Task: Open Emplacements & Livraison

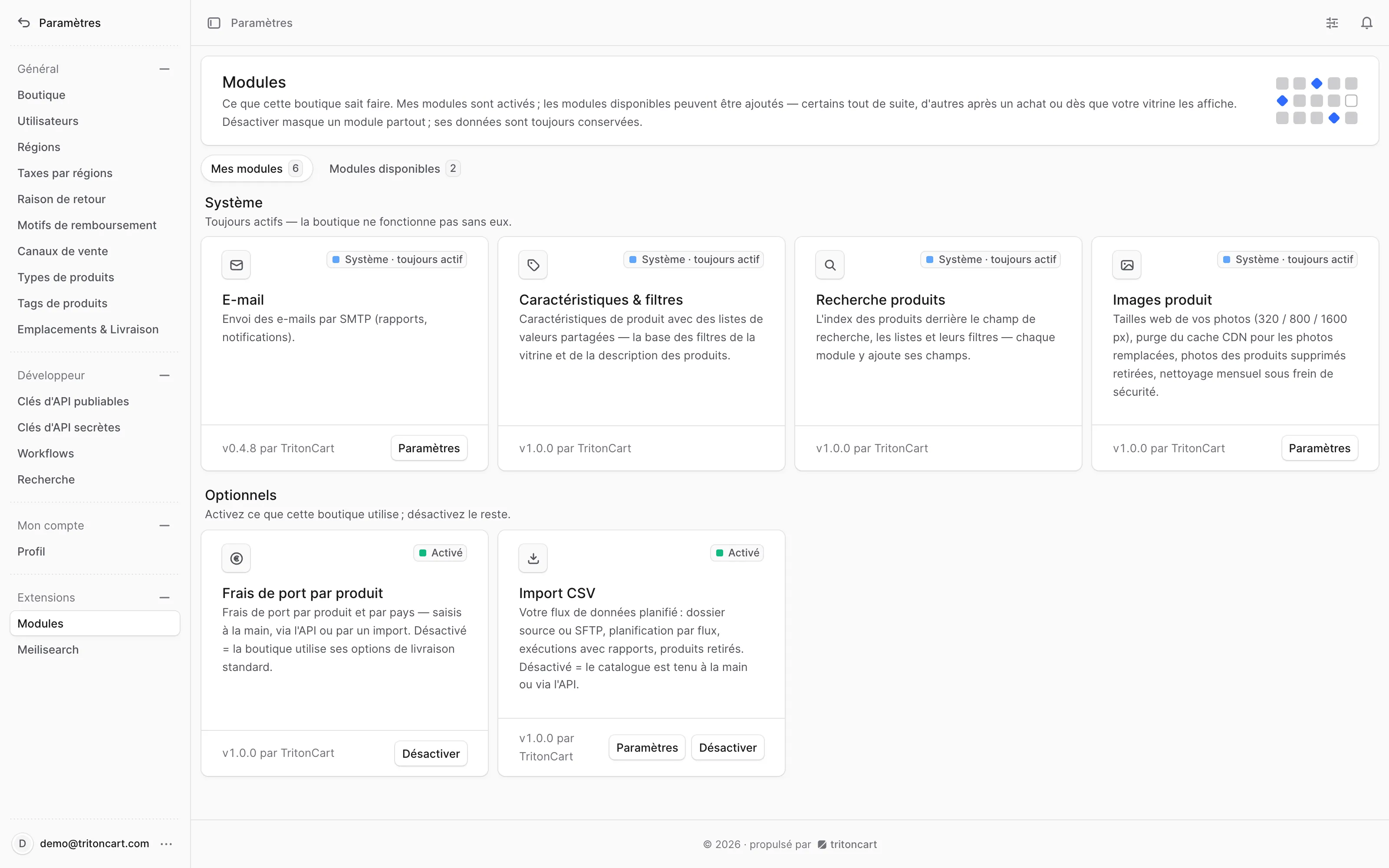Action: 95,329
